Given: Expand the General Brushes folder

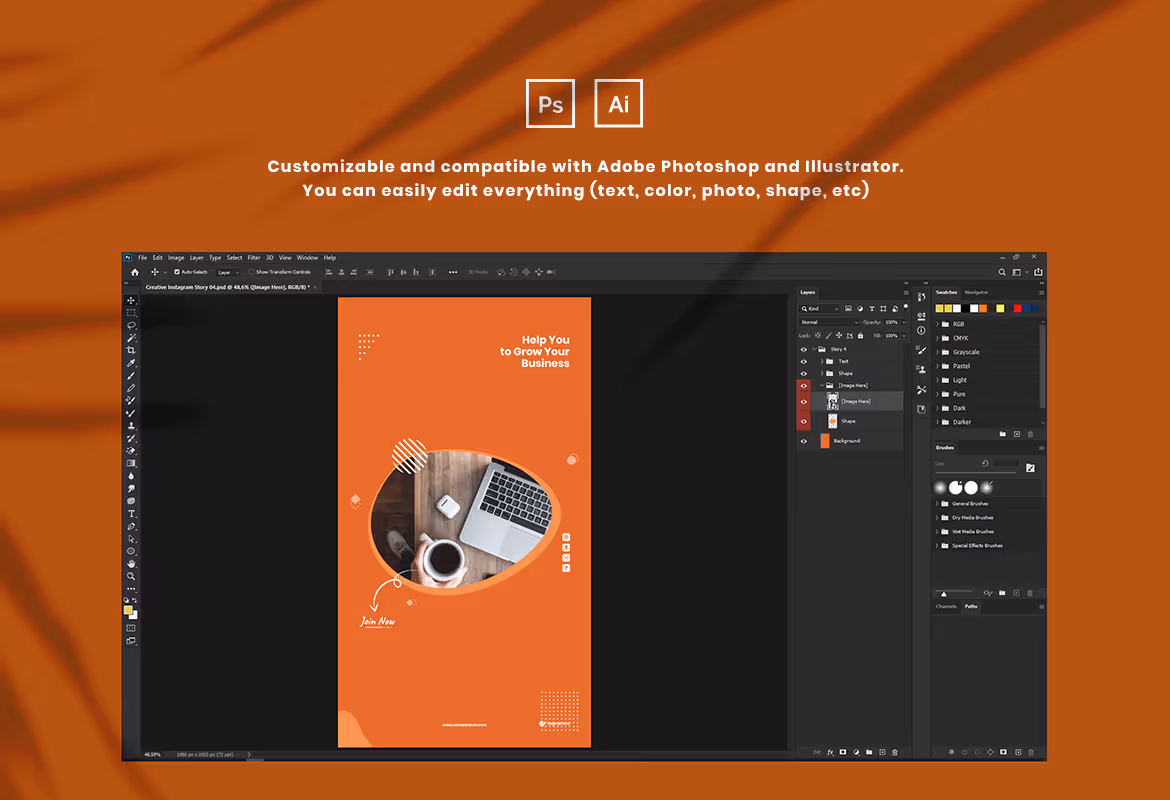Looking at the screenshot, I should [937, 504].
